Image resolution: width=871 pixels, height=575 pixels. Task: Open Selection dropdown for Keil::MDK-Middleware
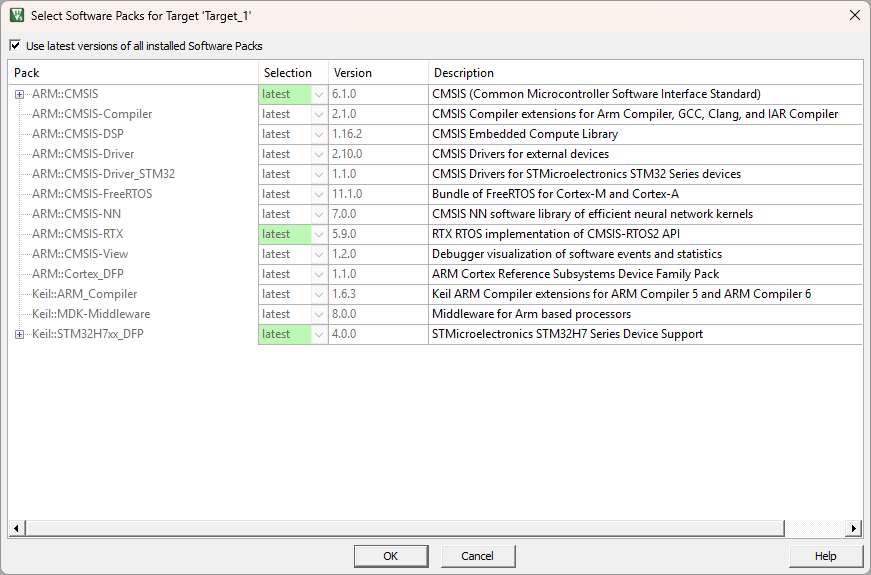(319, 314)
